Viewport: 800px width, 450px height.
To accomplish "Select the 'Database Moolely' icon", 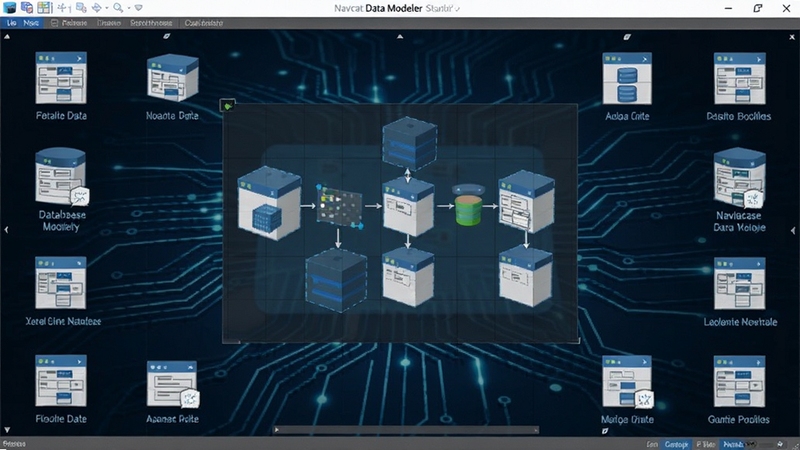I will point(61,177).
